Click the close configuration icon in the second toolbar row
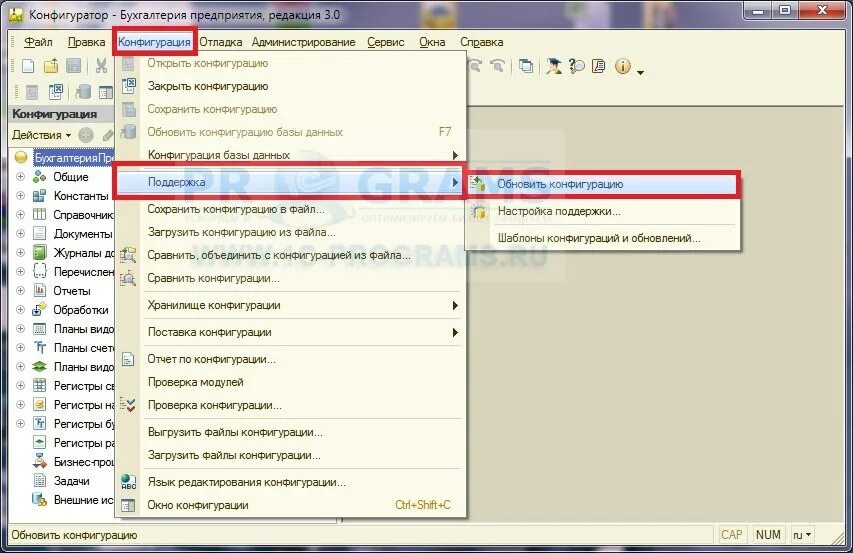 (55, 92)
